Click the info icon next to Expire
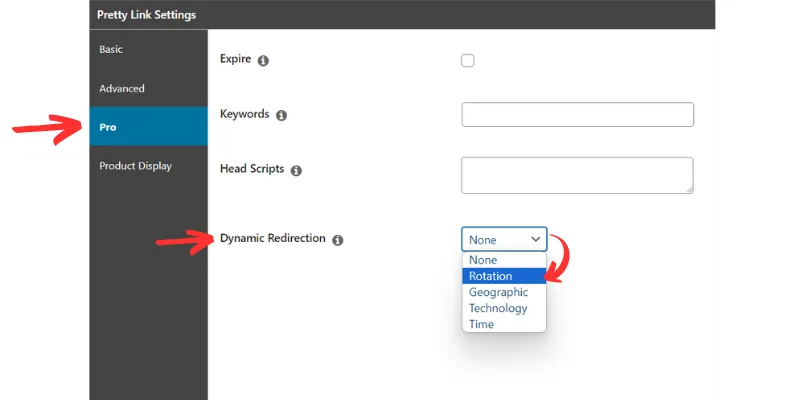Image resolution: width=800 pixels, height=400 pixels. tap(263, 61)
